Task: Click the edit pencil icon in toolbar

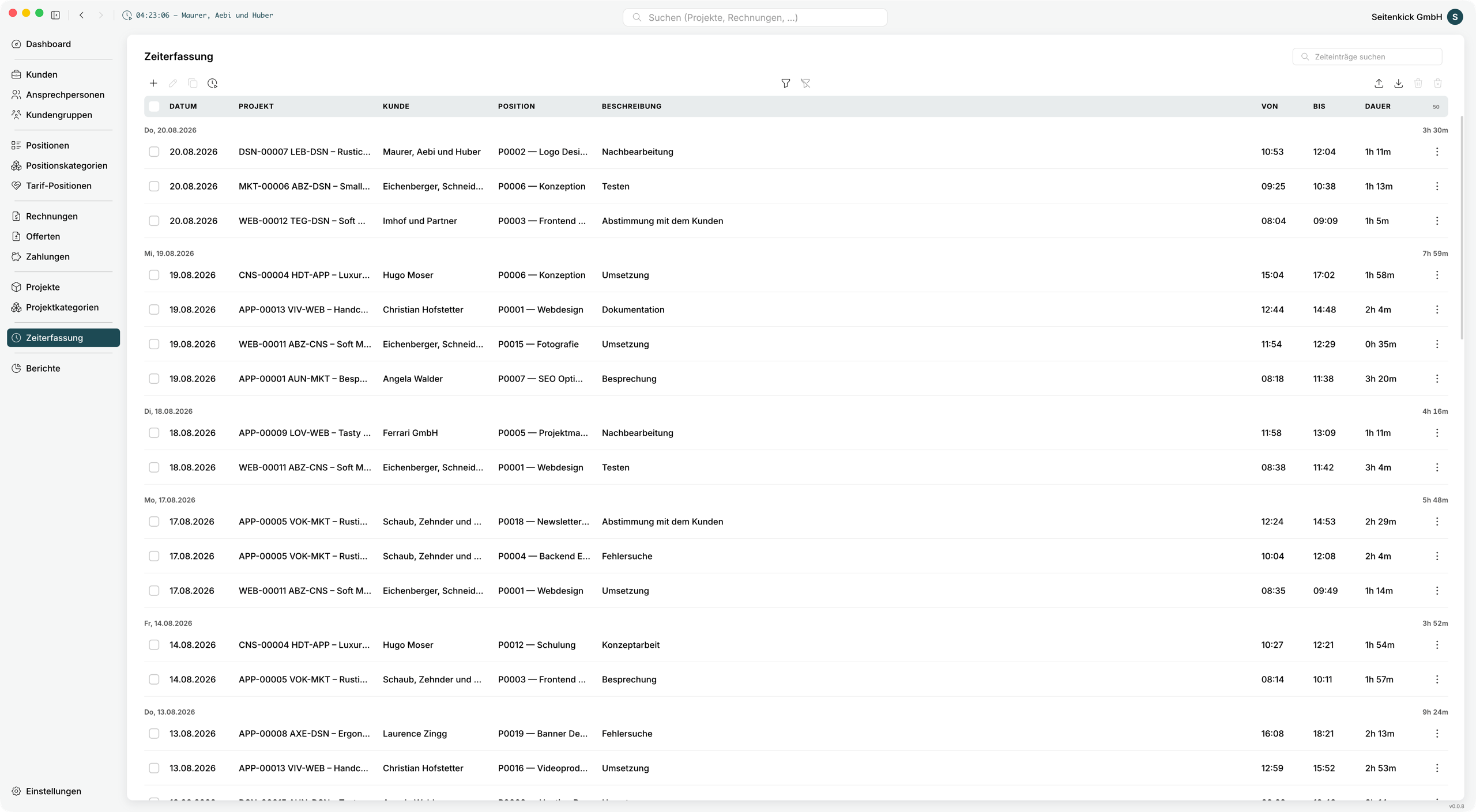Action: click(x=173, y=84)
